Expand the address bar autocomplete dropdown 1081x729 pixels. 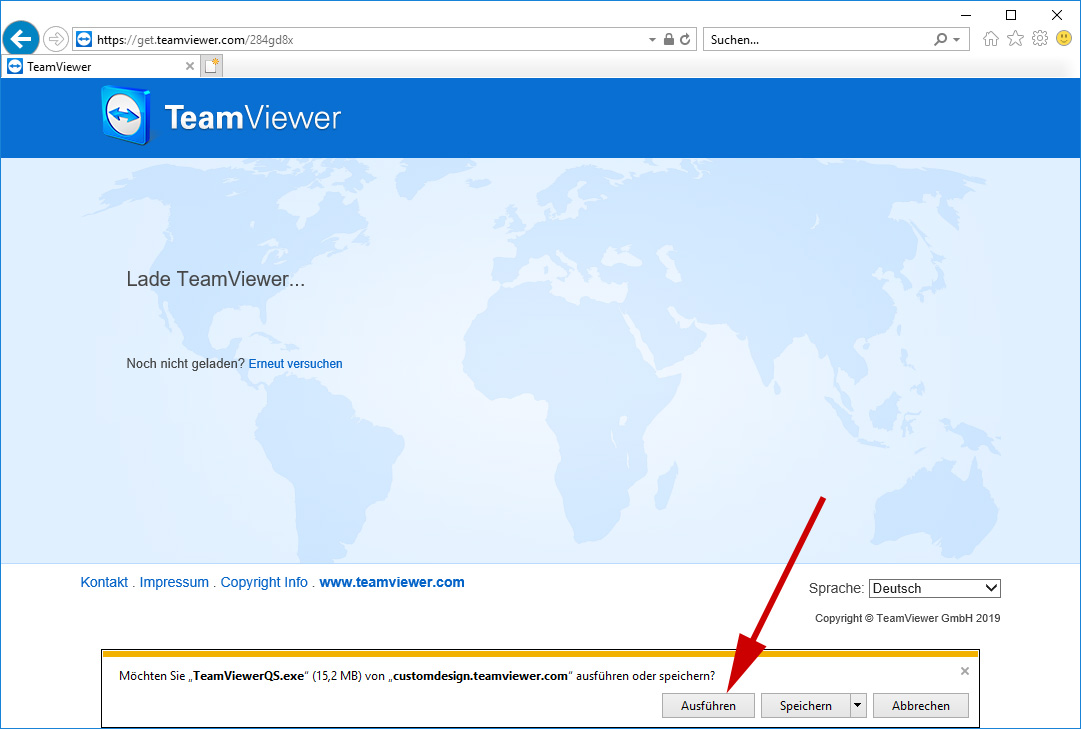(652, 40)
